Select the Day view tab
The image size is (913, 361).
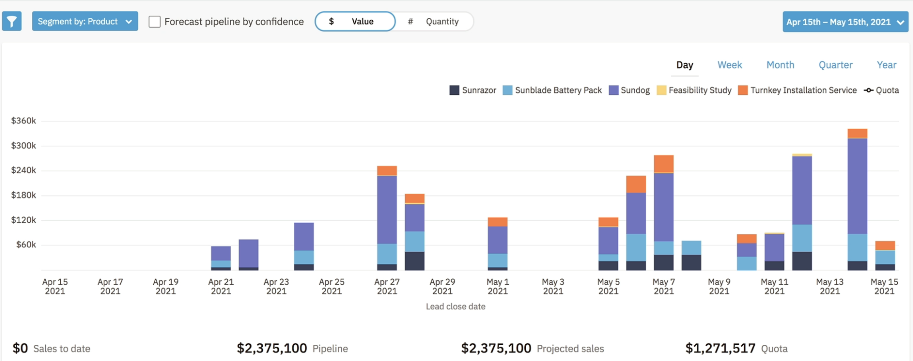(685, 65)
